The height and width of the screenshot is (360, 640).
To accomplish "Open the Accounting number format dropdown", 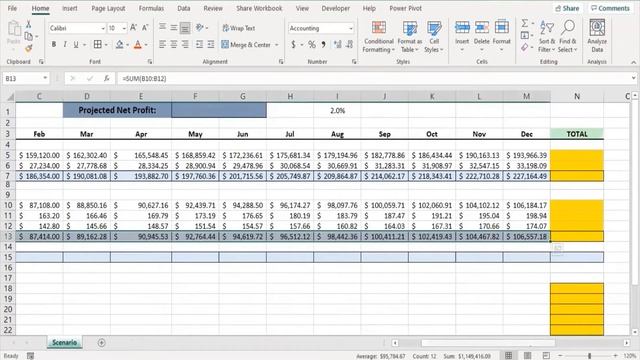I will pyautogui.click(x=350, y=28).
